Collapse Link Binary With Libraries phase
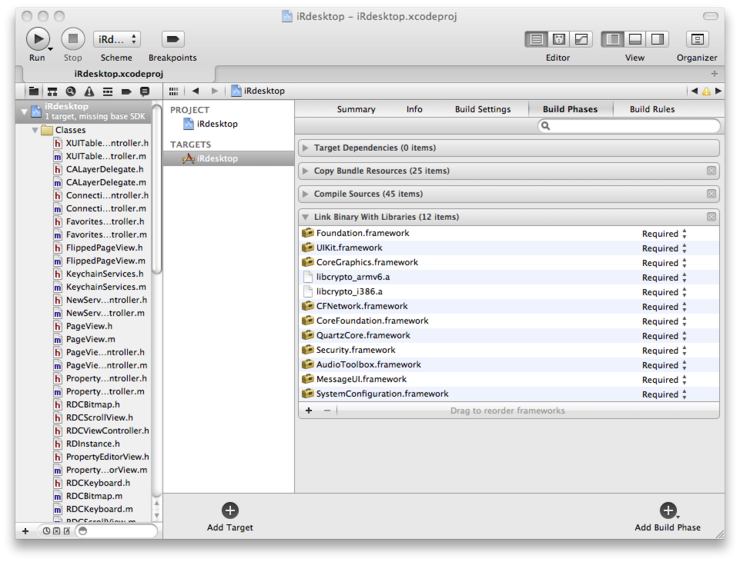The width and height of the screenshot is (740, 562). coord(305,217)
